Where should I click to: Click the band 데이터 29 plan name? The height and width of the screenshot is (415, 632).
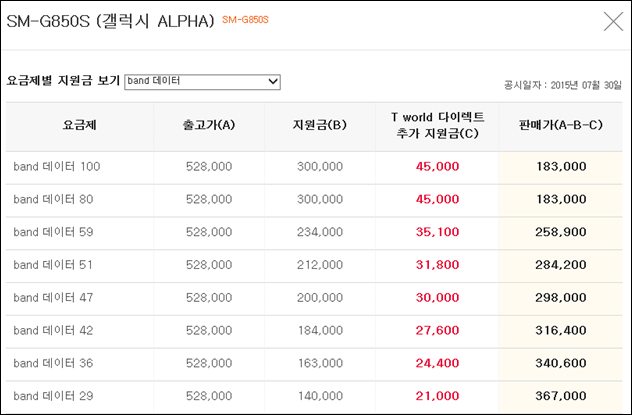click(53, 396)
